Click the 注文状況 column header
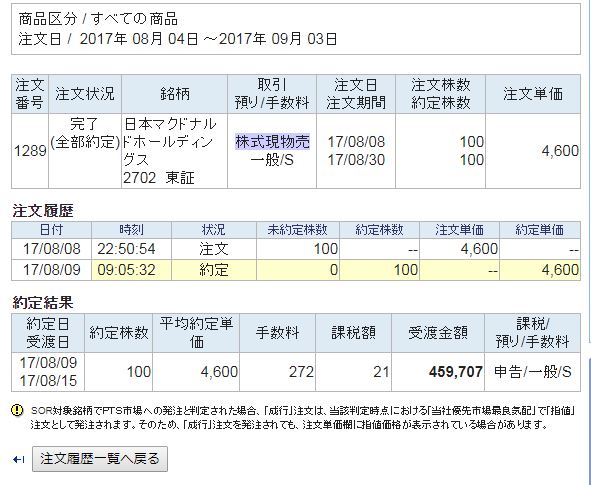591x485 pixels. (85, 94)
